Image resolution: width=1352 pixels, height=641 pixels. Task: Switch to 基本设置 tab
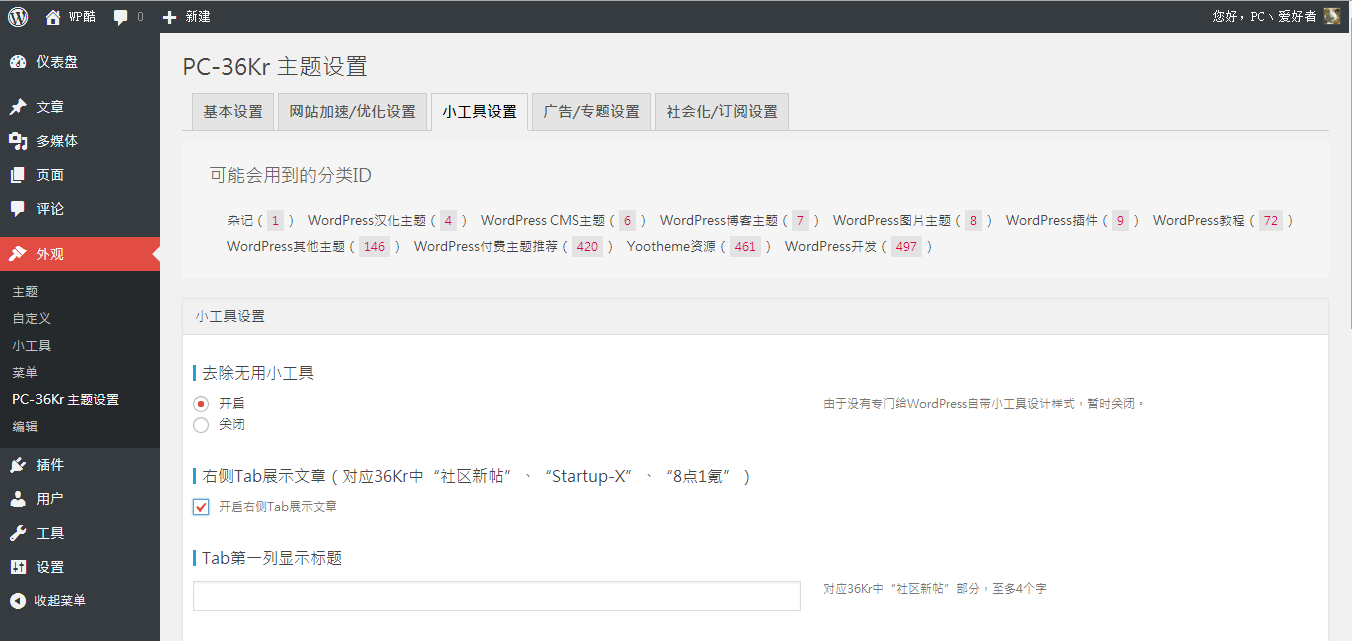tap(233, 112)
